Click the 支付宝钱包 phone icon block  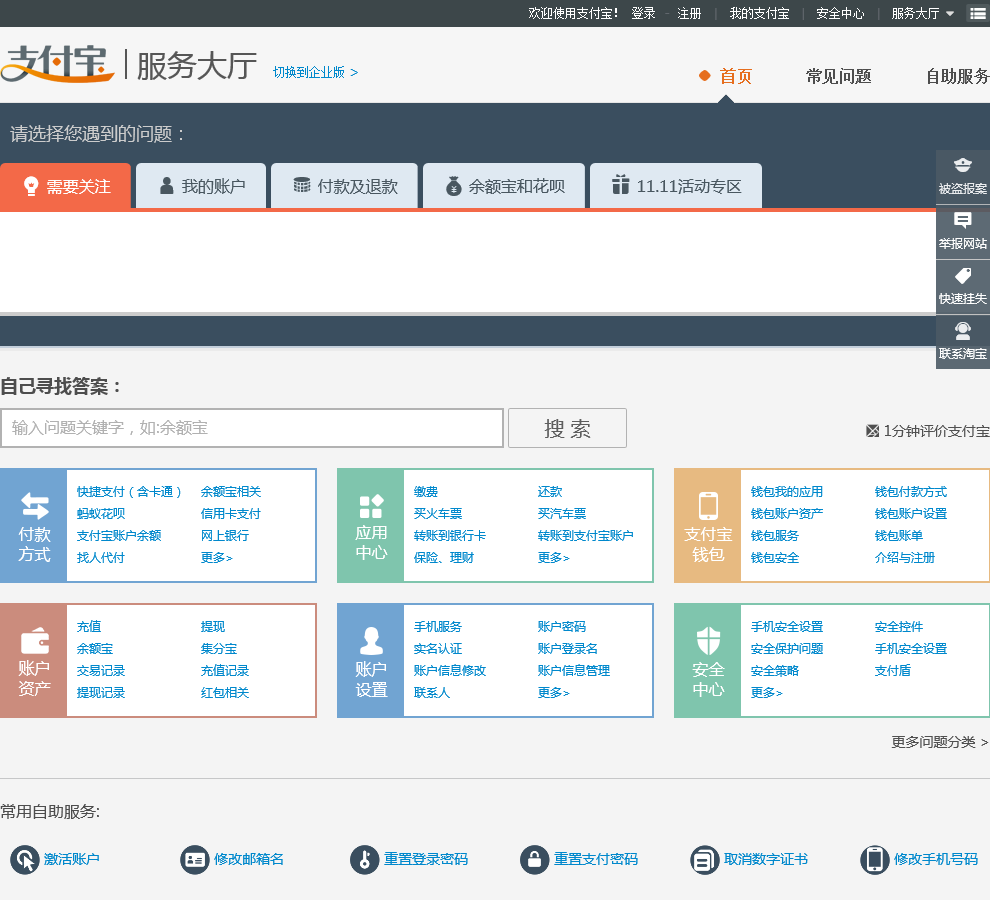point(708,525)
